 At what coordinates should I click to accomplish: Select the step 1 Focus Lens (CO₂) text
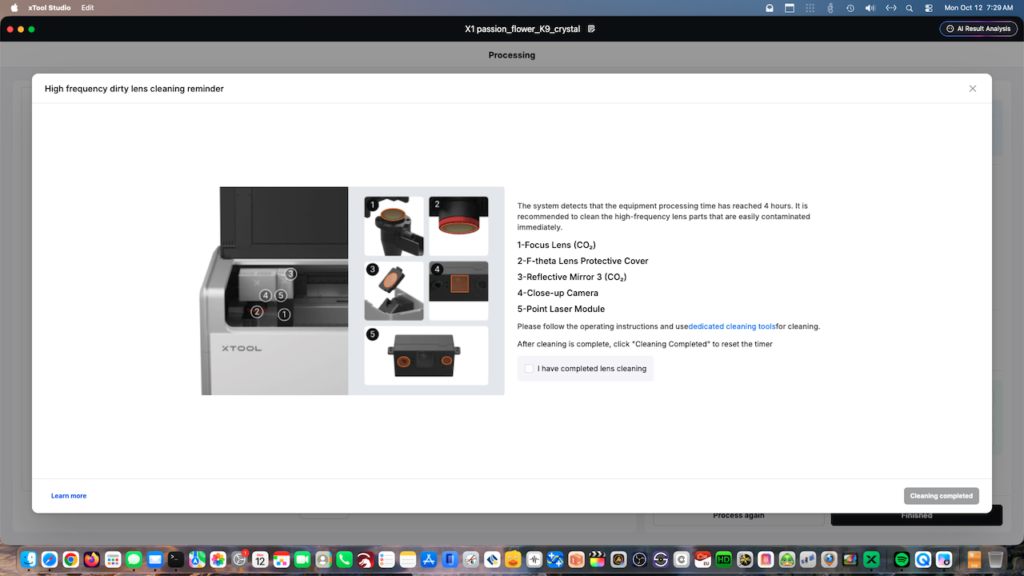556,245
